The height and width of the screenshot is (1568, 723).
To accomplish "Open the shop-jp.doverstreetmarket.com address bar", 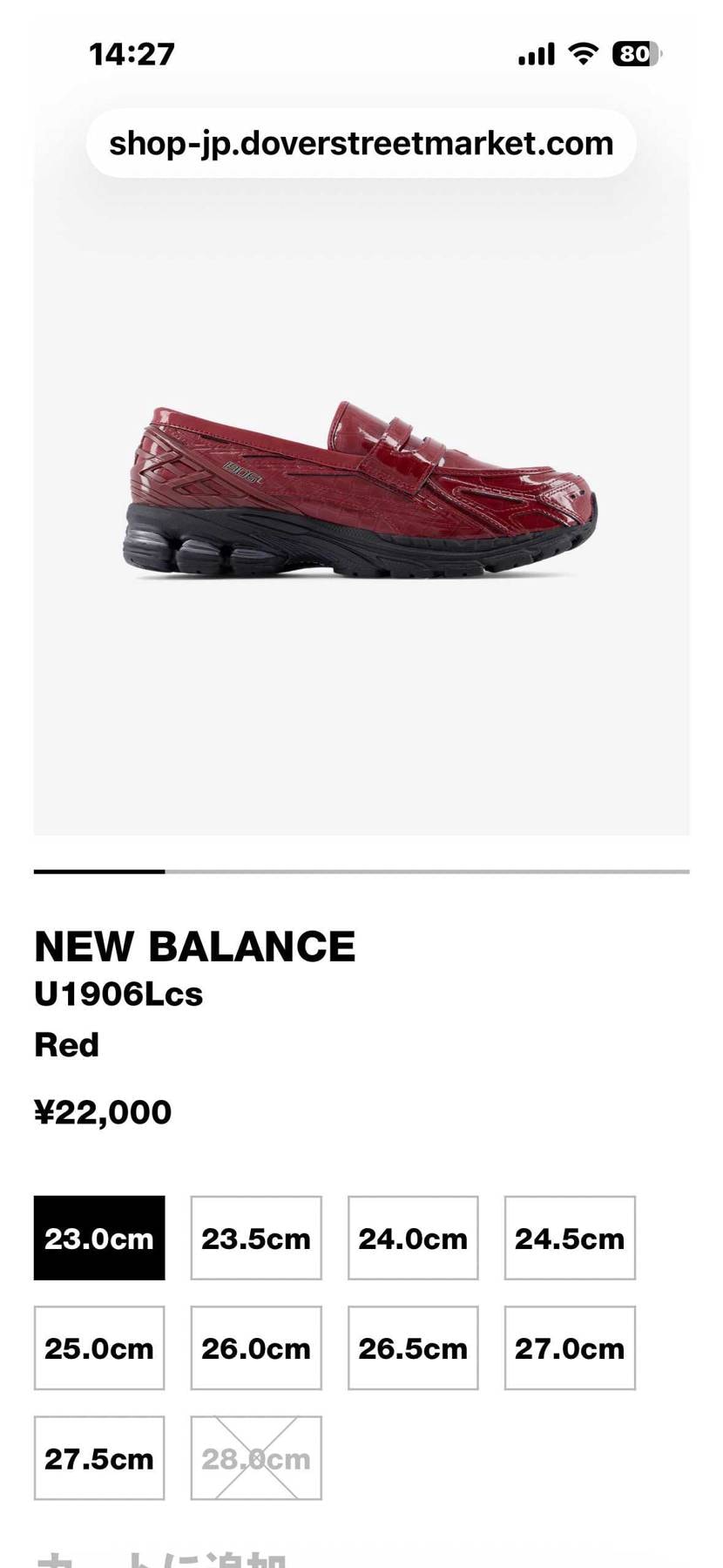I will (361, 143).
